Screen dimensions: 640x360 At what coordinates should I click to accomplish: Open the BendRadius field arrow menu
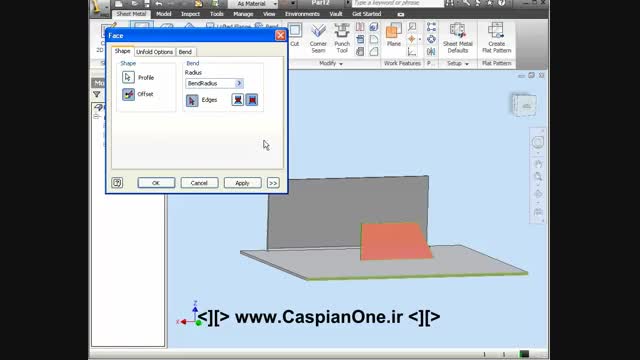pos(239,83)
